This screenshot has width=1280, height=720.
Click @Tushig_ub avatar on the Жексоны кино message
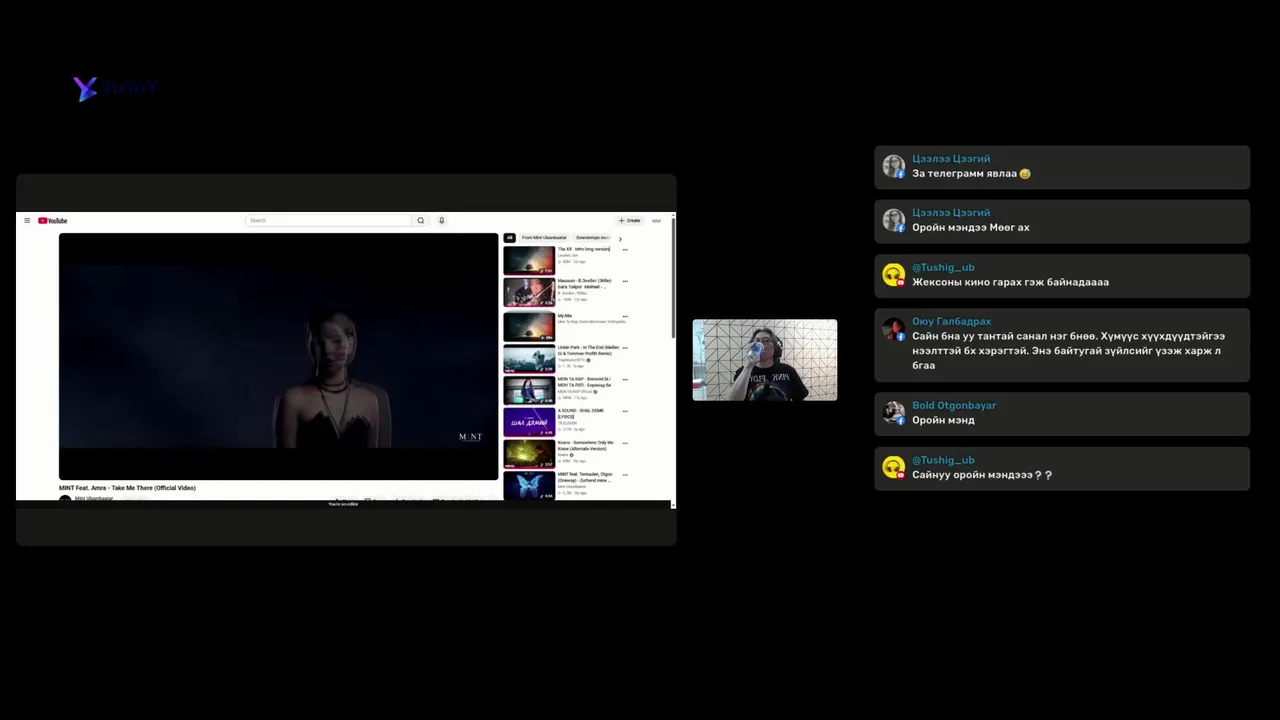pyautogui.click(x=893, y=274)
